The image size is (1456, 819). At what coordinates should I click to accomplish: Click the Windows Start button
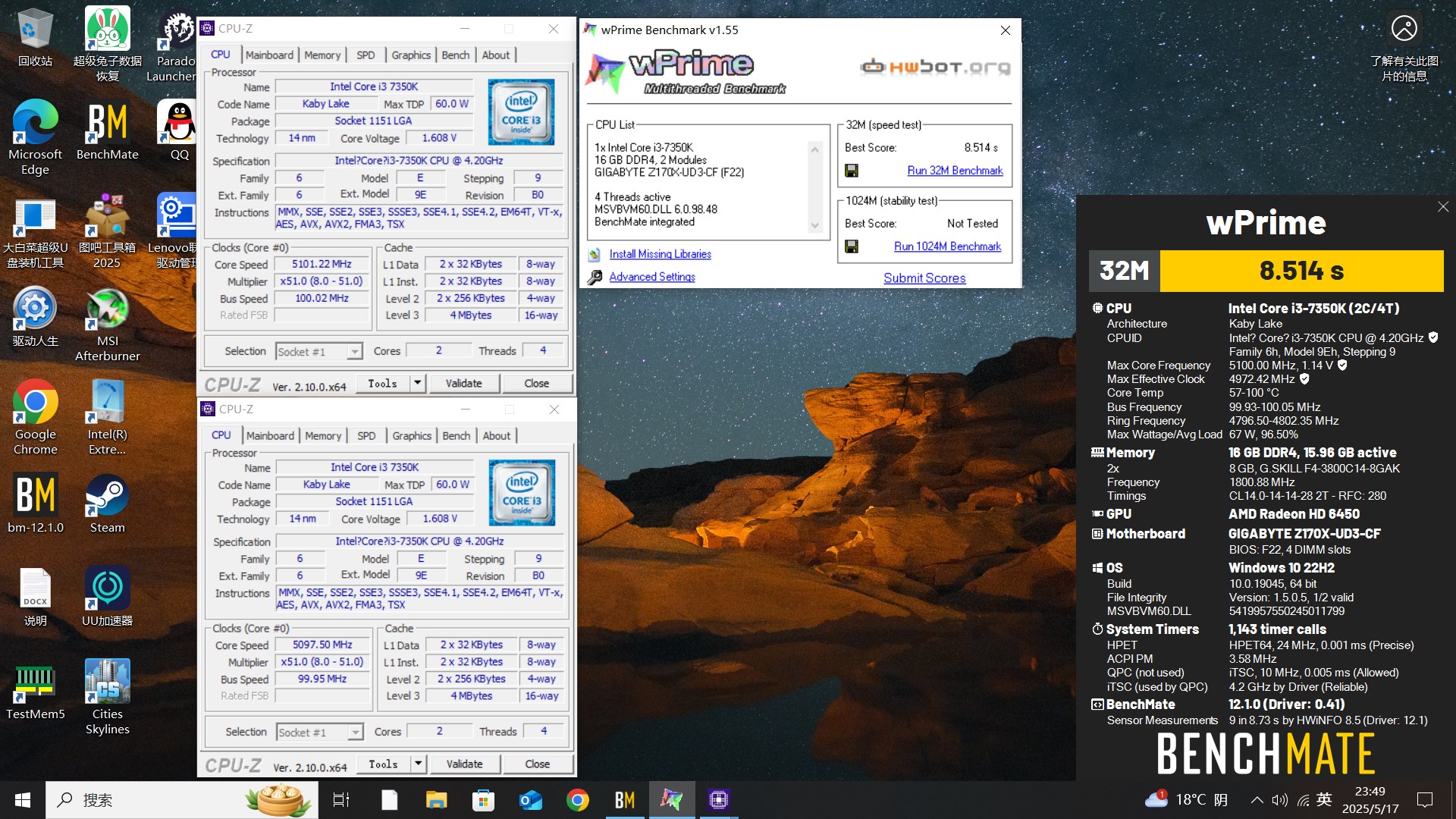(x=23, y=799)
